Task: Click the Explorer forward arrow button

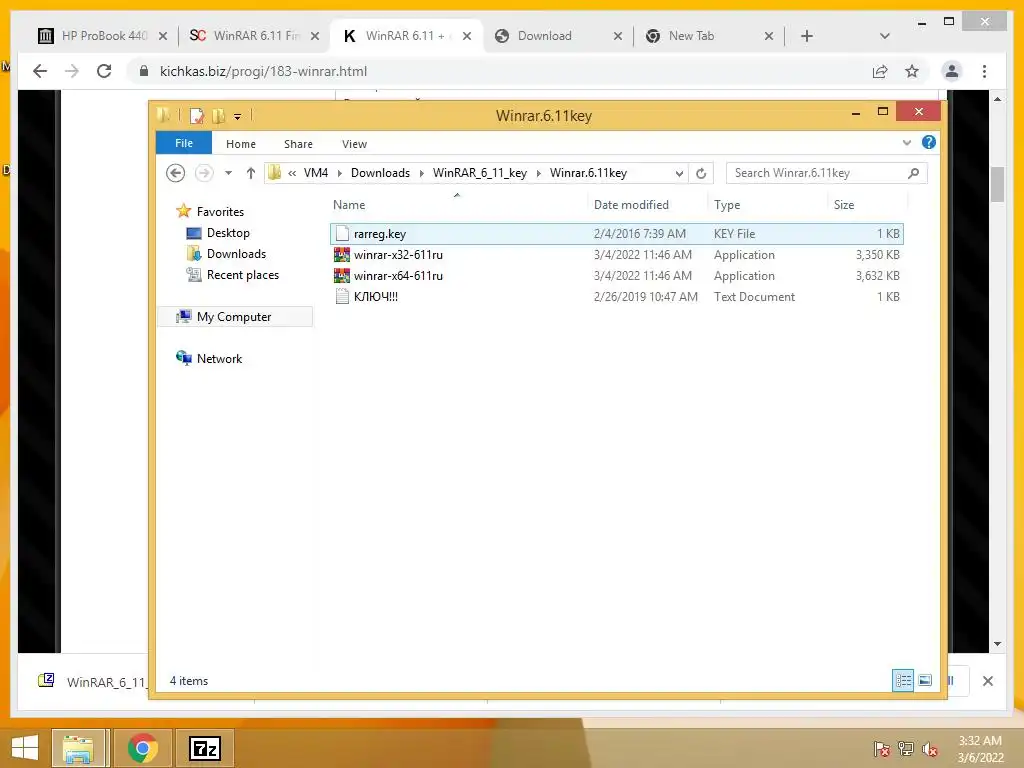Action: point(204,173)
